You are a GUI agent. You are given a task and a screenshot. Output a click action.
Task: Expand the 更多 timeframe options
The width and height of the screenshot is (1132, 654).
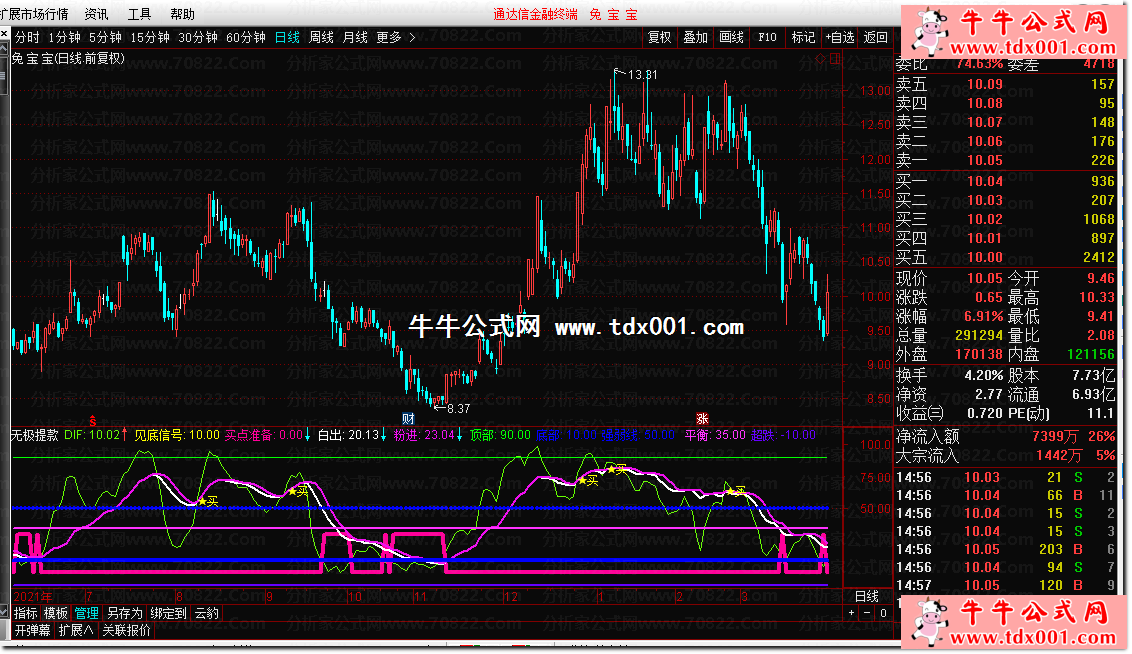tap(393, 37)
